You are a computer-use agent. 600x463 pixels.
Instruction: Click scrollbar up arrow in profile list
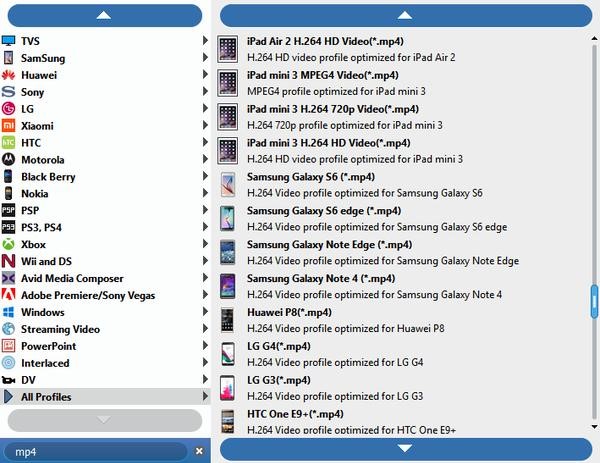click(x=594, y=38)
